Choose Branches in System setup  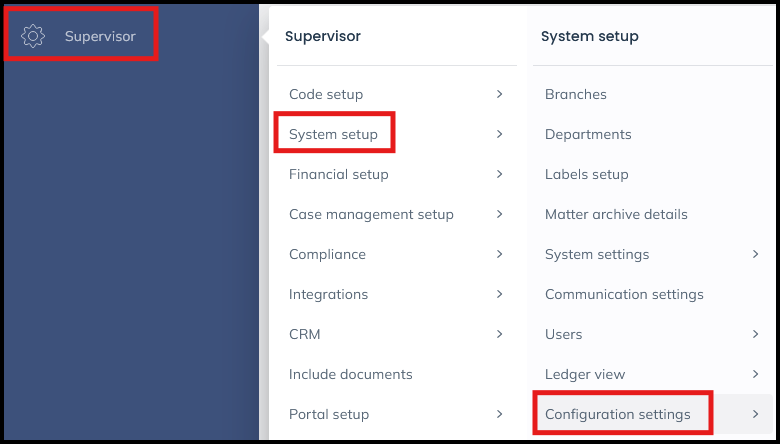click(x=575, y=94)
